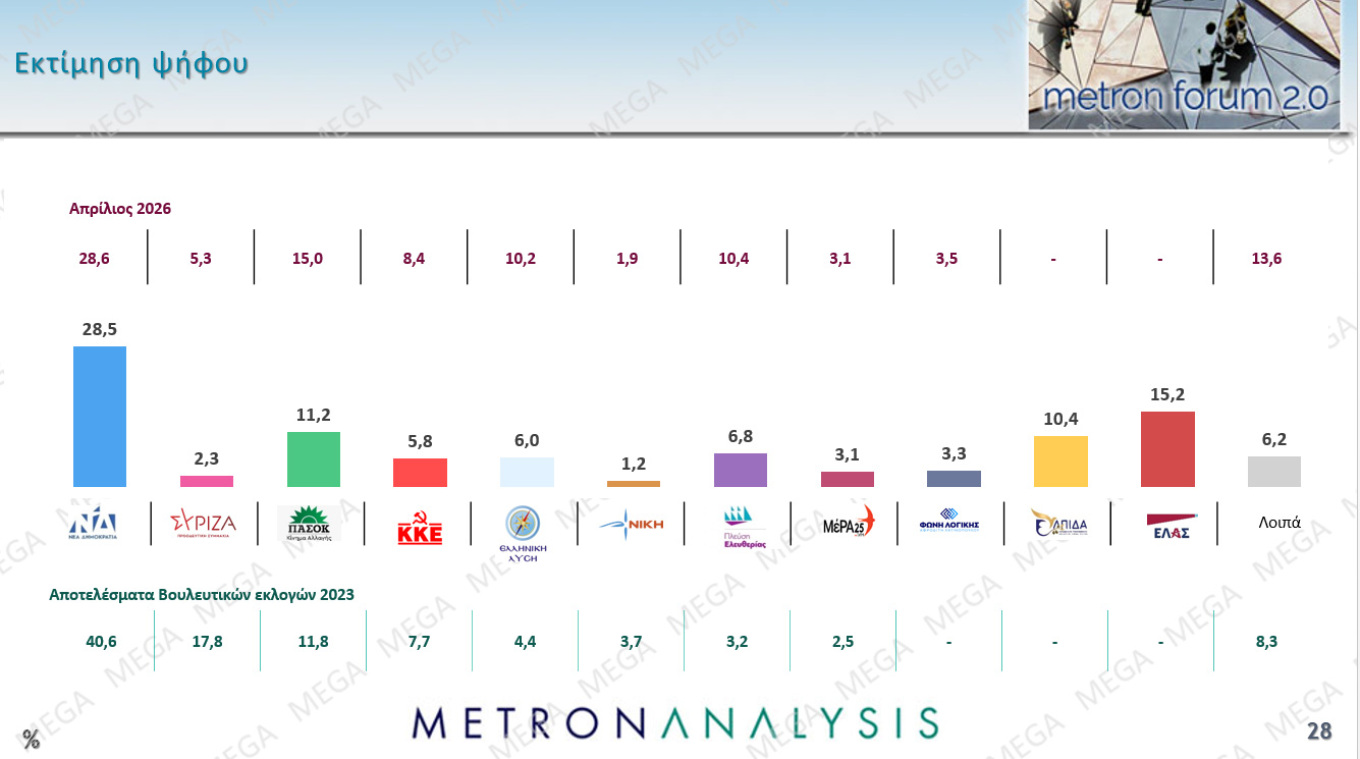Screen dimensions: 1360x759
Task: Select the red ELAS 15,2 bar
Action: pyautogui.click(x=1168, y=449)
